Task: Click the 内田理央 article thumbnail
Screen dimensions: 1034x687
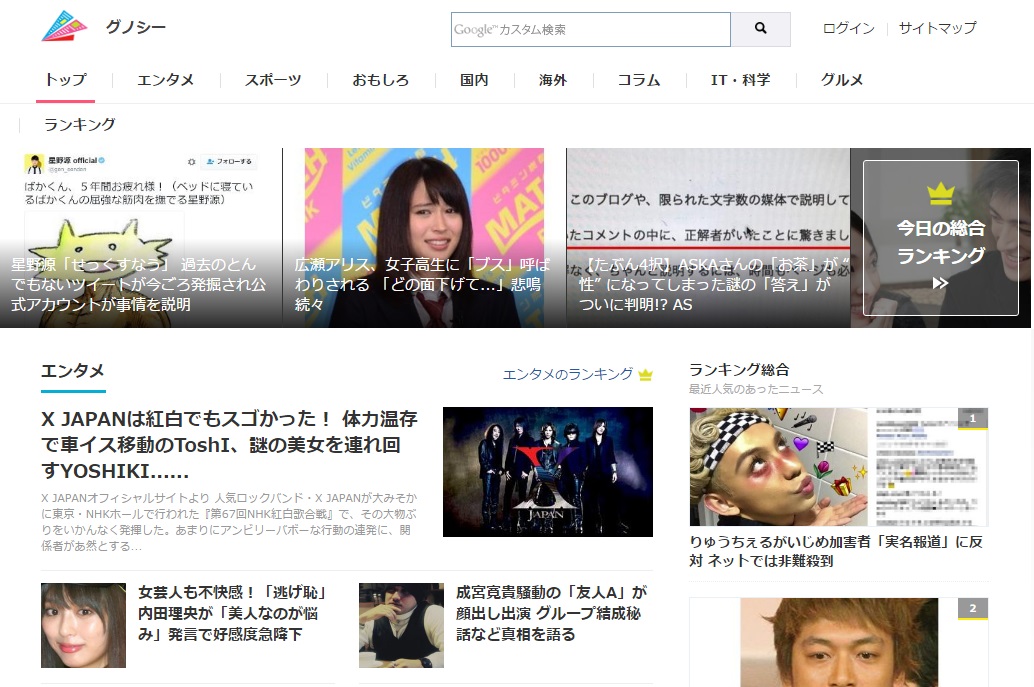Action: [x=83, y=625]
